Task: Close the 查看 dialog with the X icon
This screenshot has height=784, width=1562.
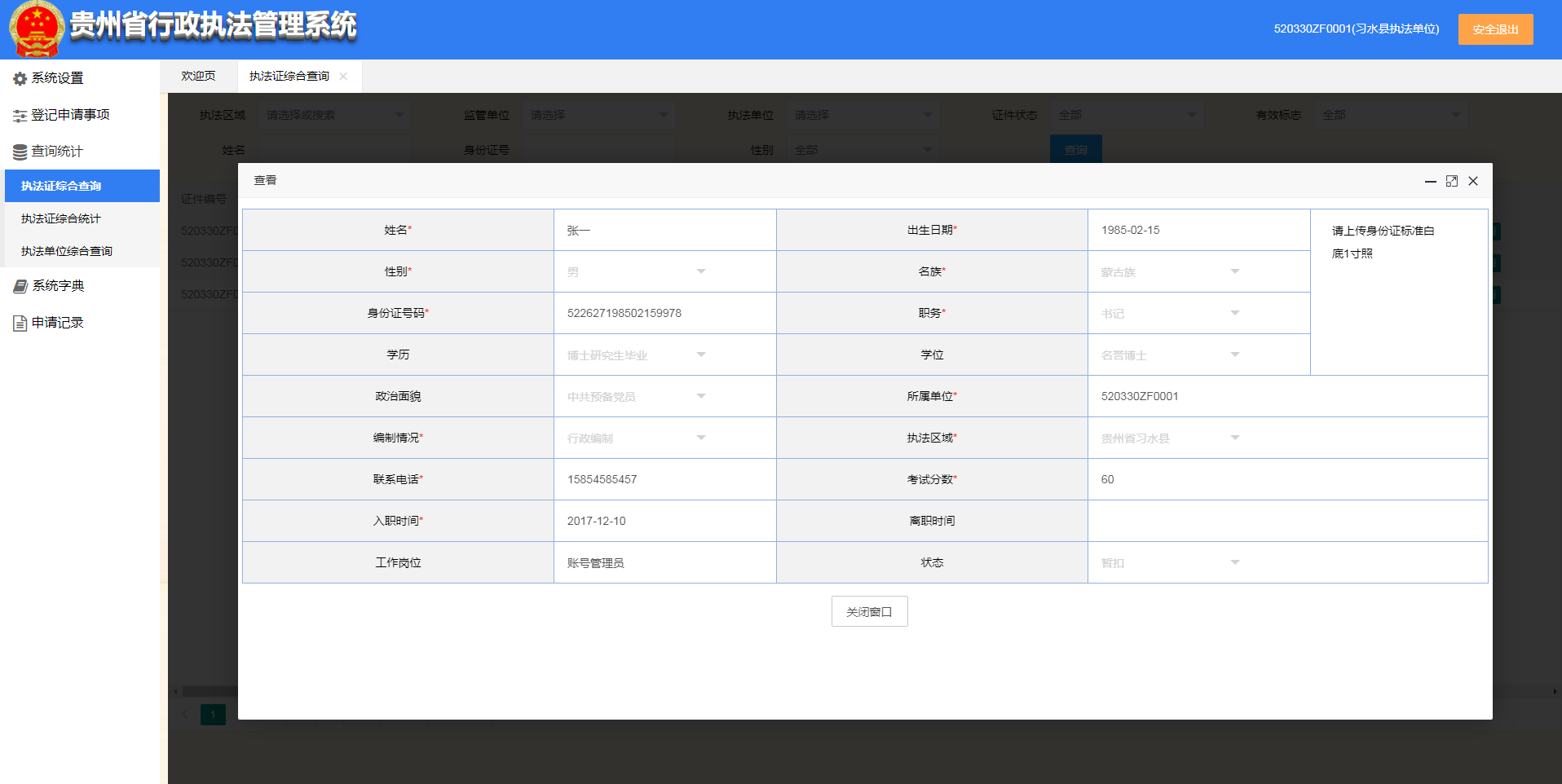Action: (x=1473, y=181)
